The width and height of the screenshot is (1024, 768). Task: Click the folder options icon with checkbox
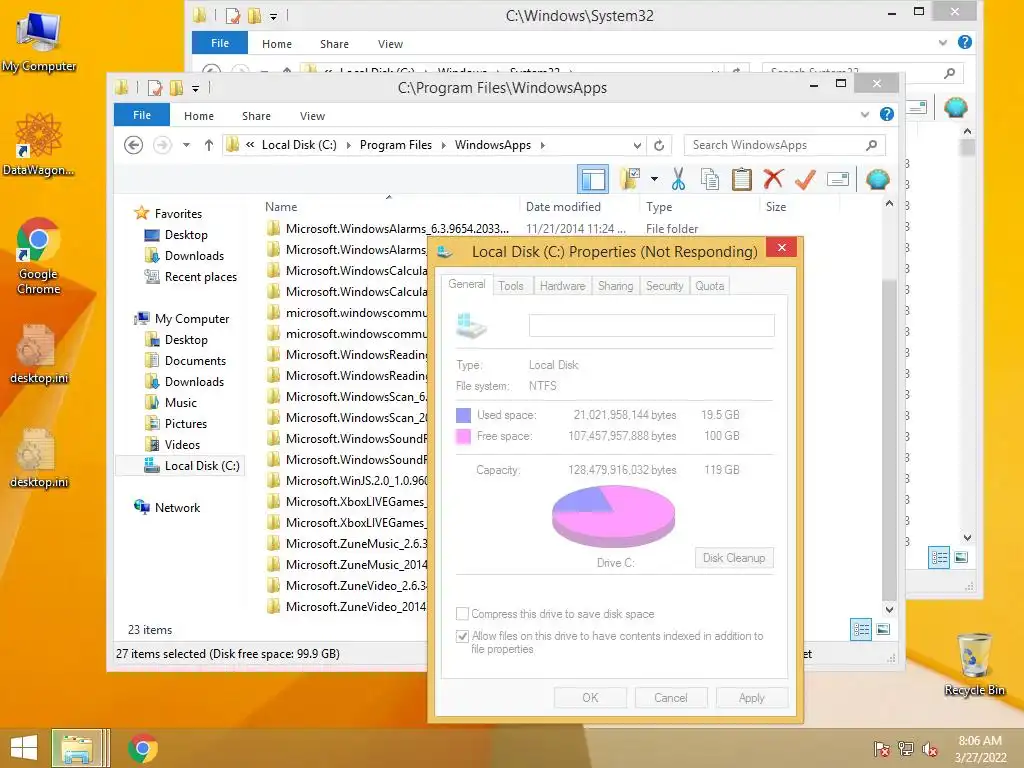coord(630,179)
